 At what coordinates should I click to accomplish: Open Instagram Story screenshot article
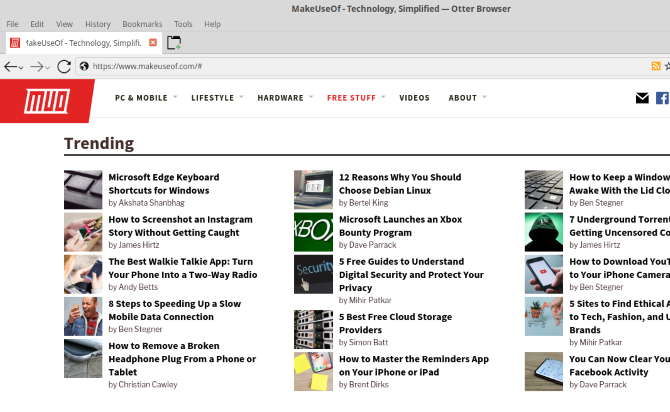(180, 226)
